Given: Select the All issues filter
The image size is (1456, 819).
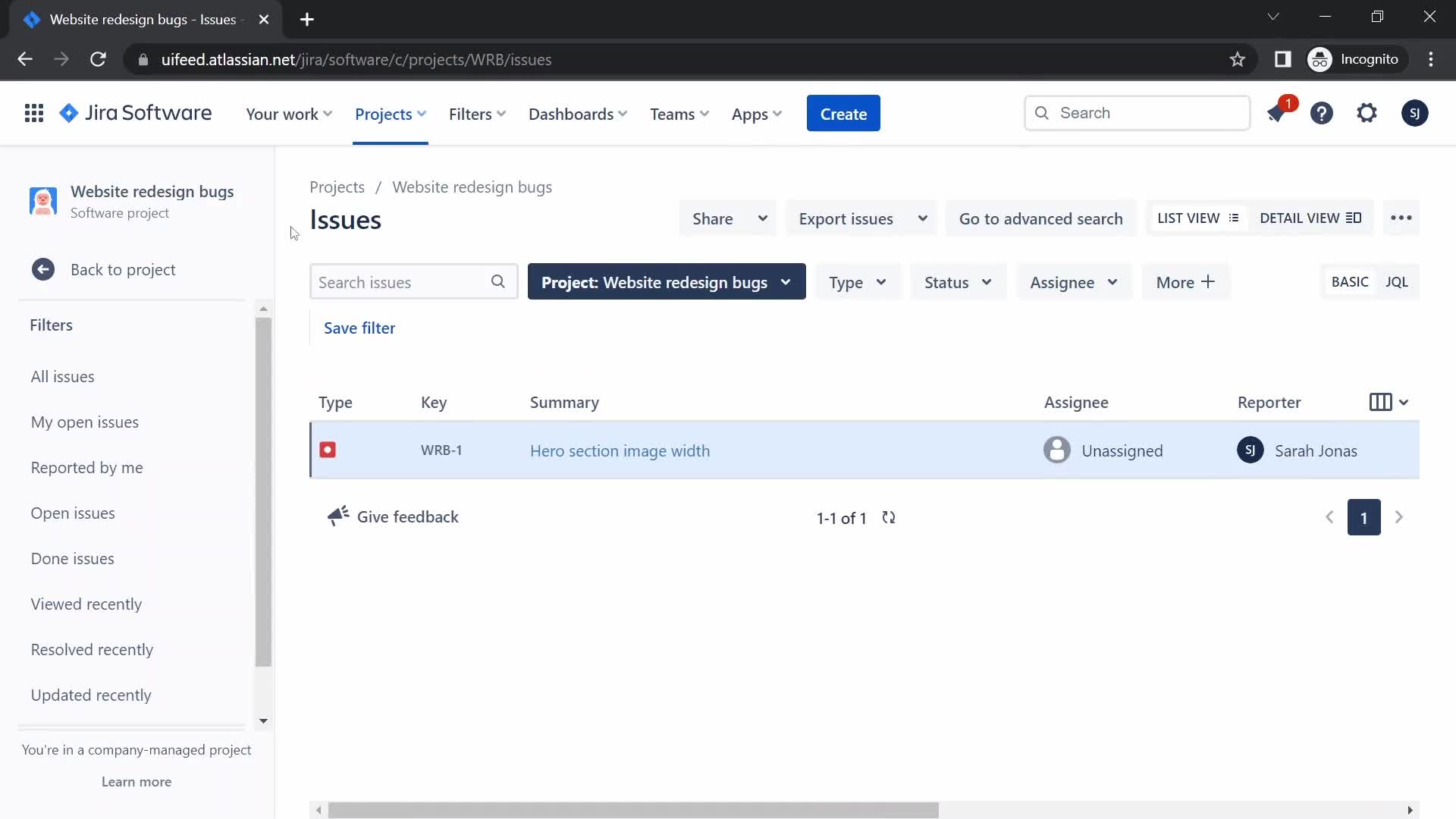Looking at the screenshot, I should (x=63, y=376).
